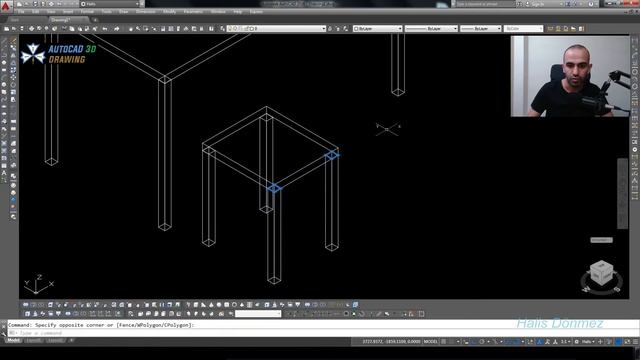Open the Halis workspace dropdown in title bar
The height and width of the screenshot is (360, 640).
110,4
